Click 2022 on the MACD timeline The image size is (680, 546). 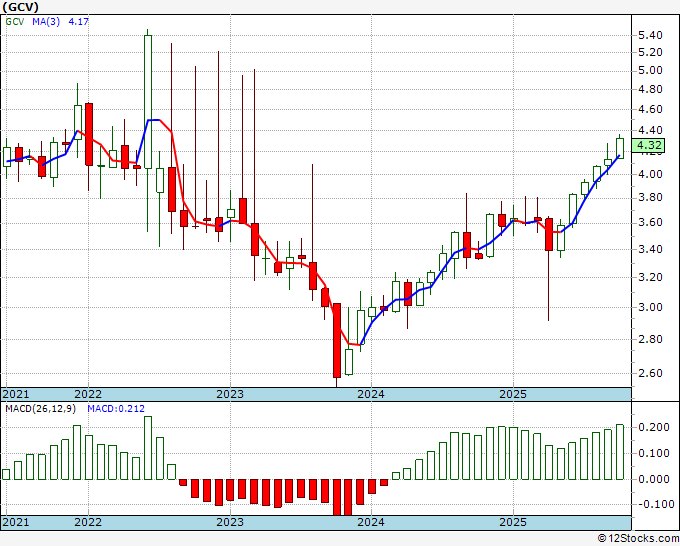pos(88,522)
